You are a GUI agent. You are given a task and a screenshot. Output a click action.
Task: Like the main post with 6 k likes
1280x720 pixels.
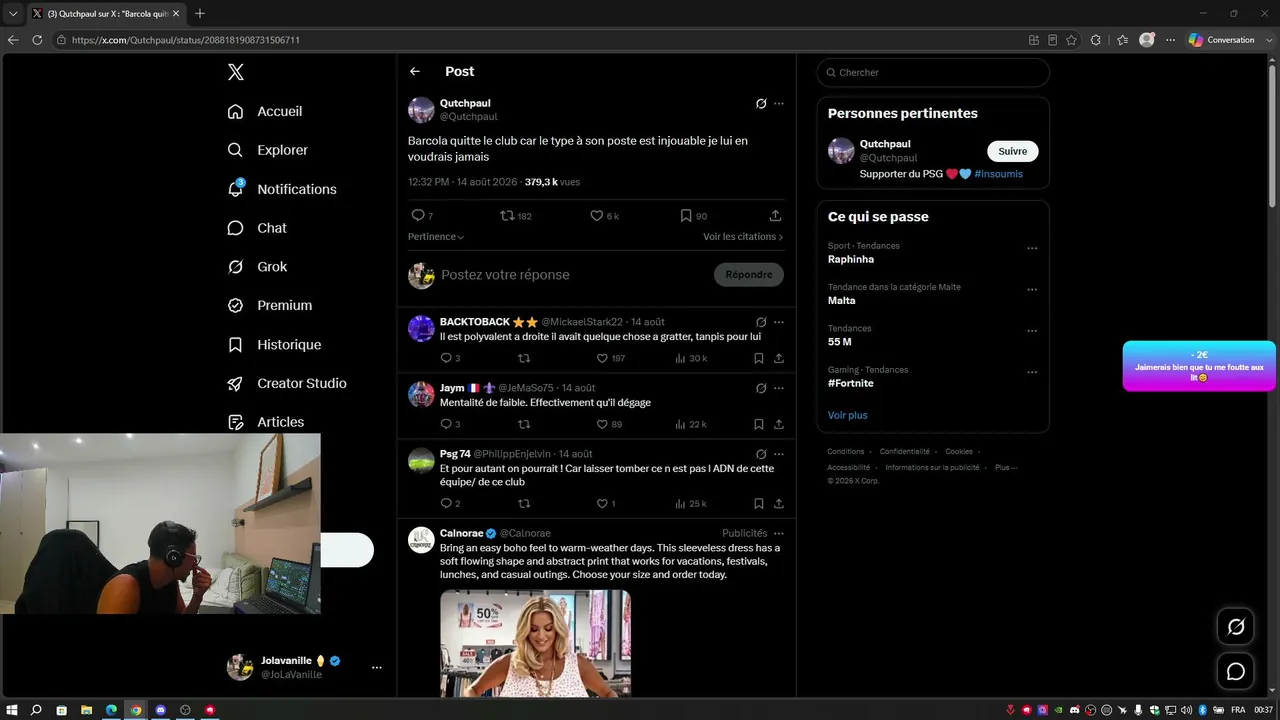597,215
